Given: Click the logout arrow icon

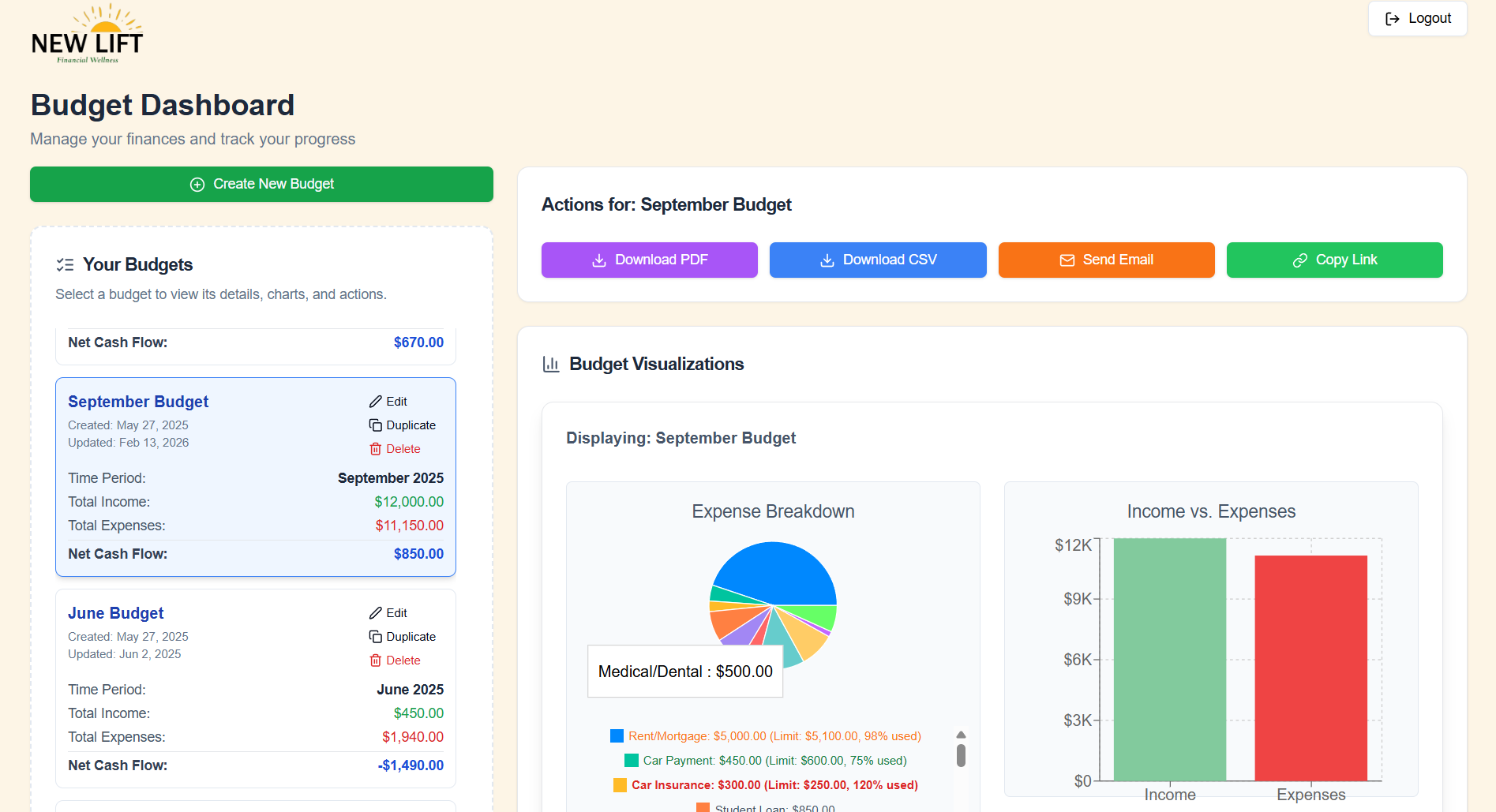Looking at the screenshot, I should (1393, 18).
